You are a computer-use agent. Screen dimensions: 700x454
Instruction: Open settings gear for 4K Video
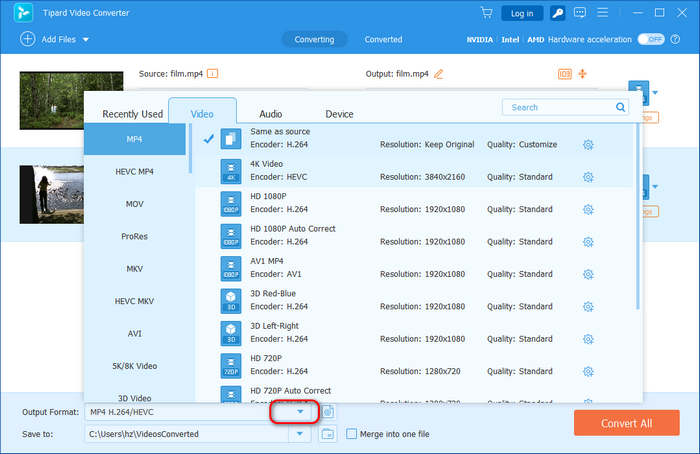tap(588, 177)
